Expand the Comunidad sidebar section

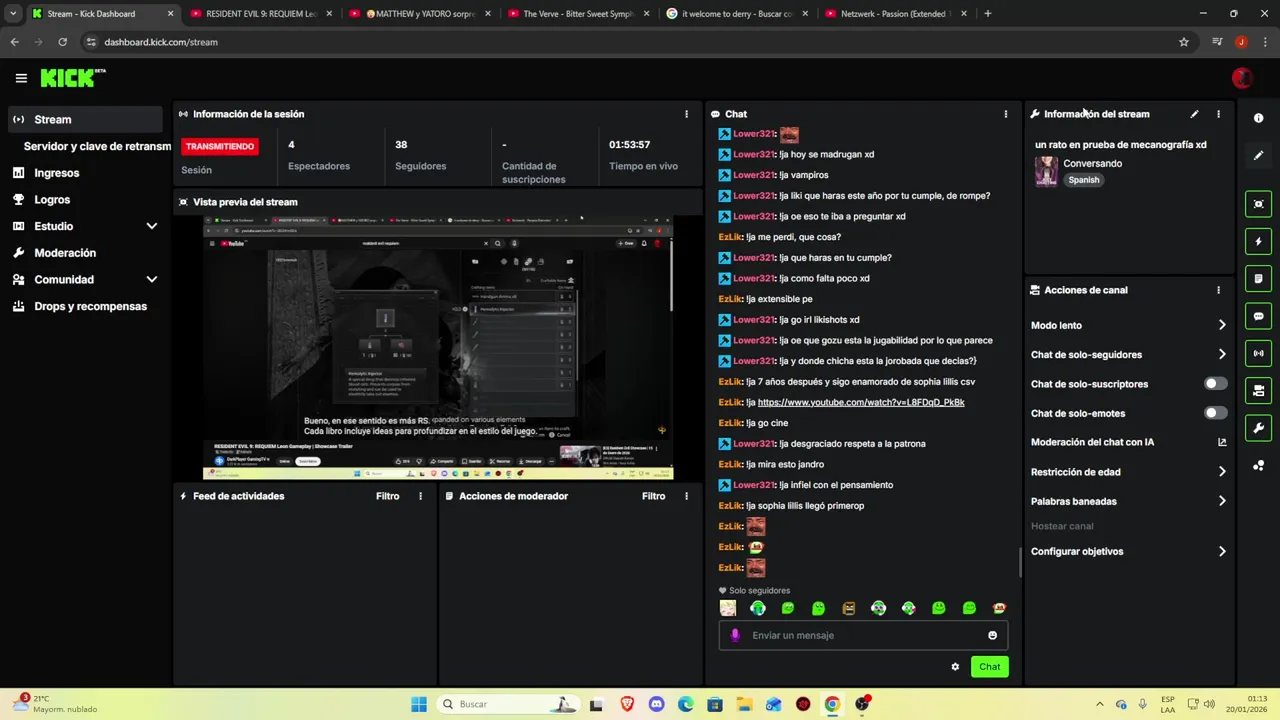[152, 280]
